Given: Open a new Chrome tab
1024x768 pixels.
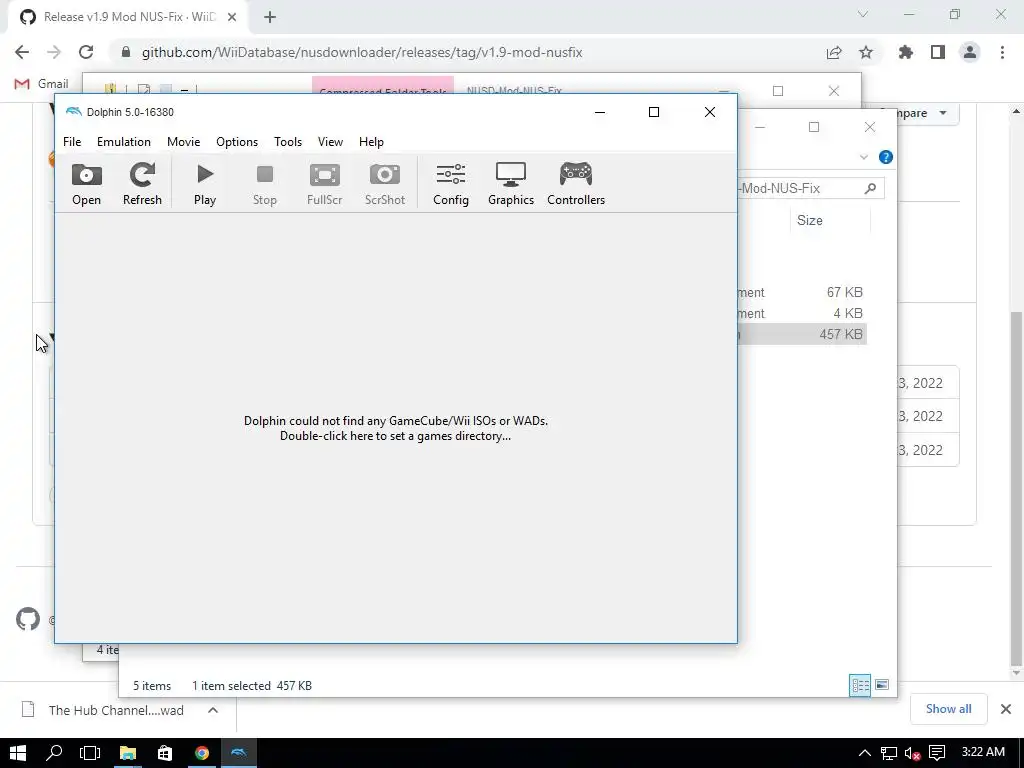Looking at the screenshot, I should coord(270,17).
